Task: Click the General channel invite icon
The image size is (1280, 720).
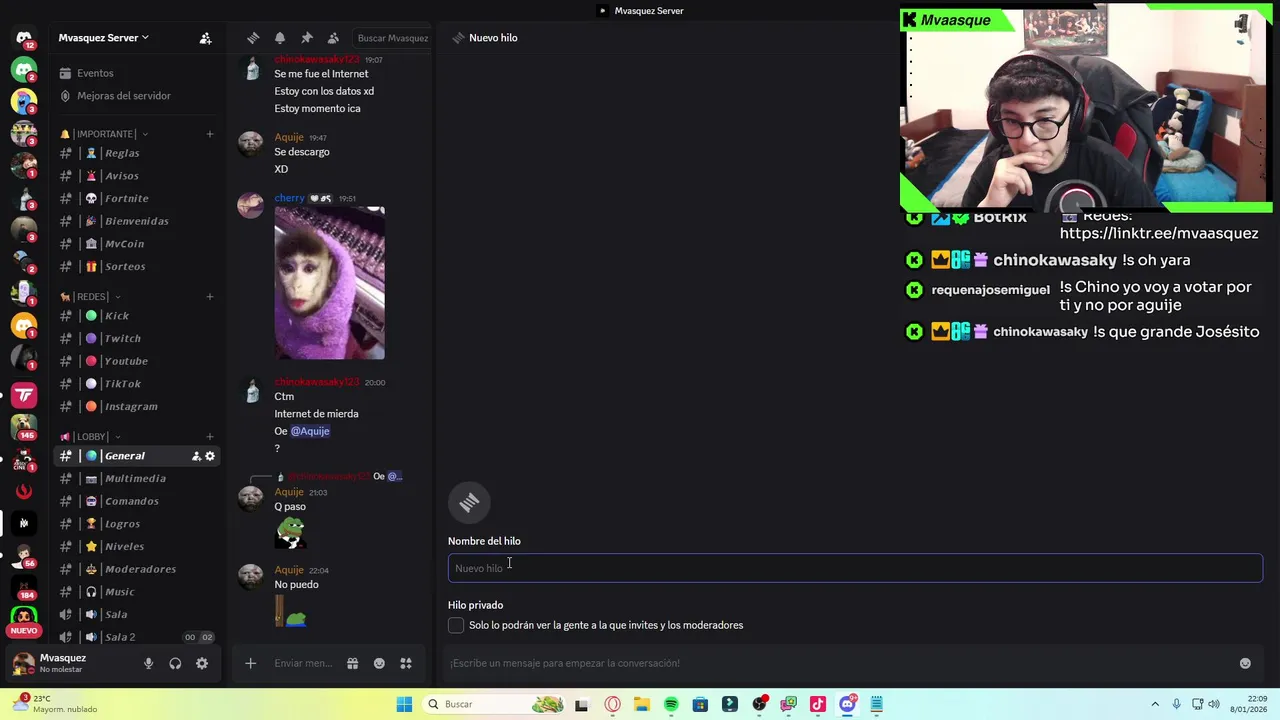Action: click(x=196, y=456)
